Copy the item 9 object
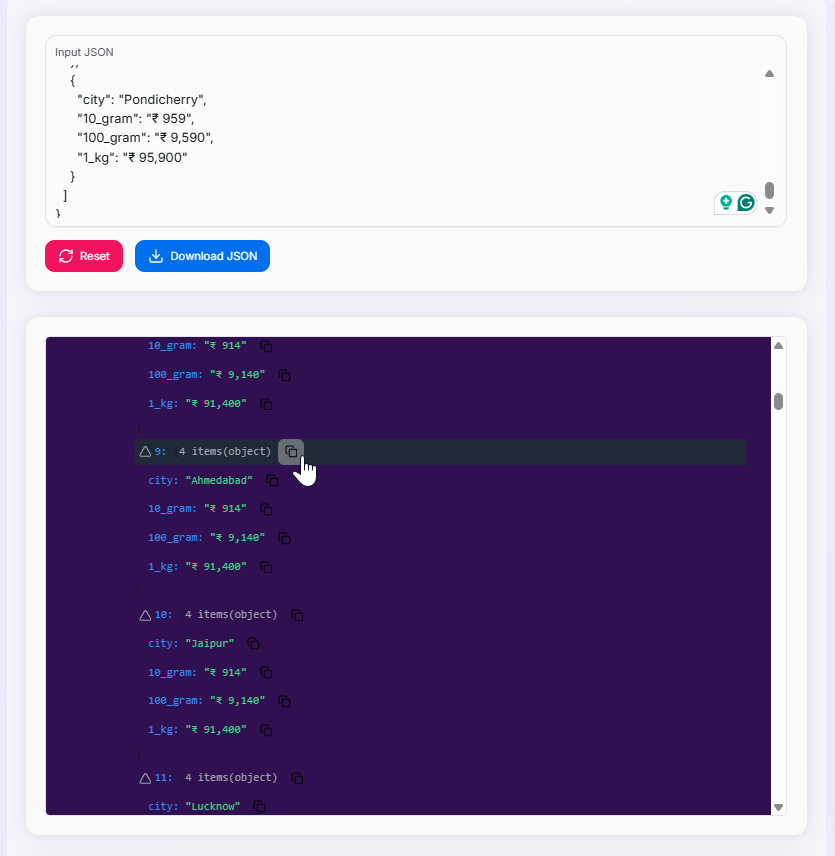Screen dimensions: 835x856 [291, 452]
